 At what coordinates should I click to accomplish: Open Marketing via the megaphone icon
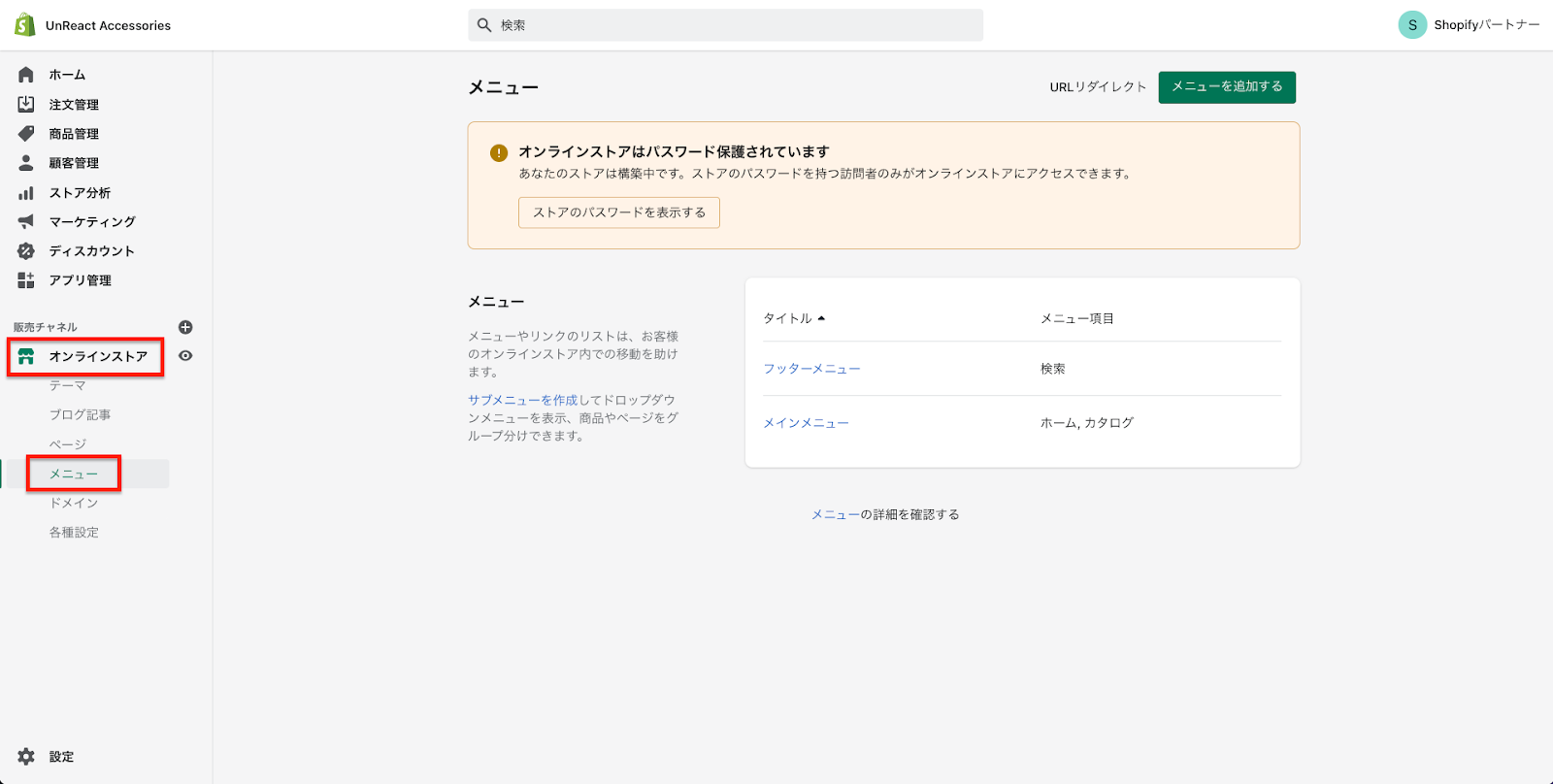point(26,222)
